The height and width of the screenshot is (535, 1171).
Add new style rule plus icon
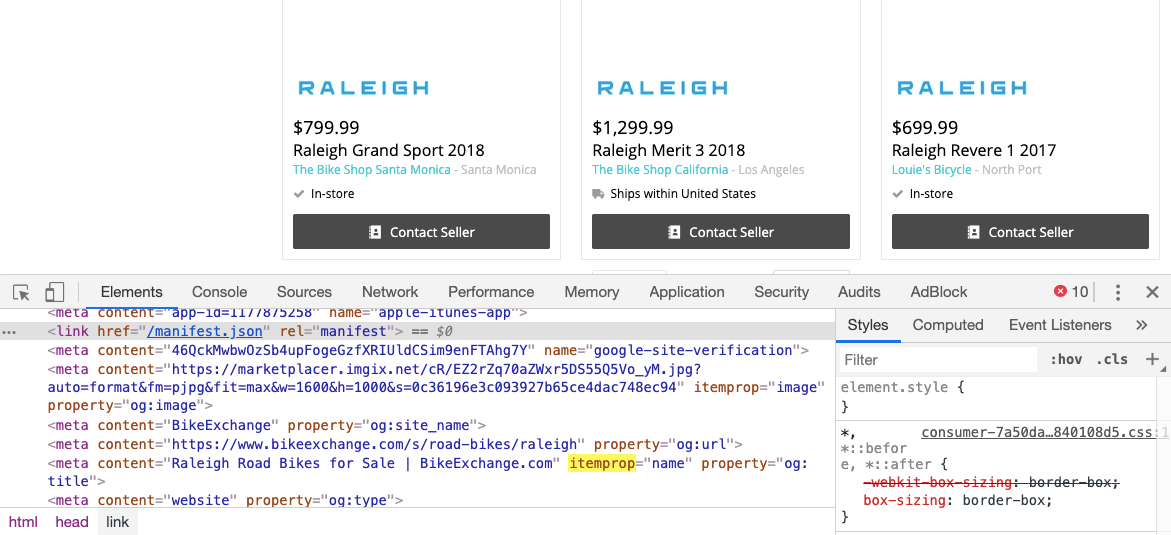[x=1152, y=359]
